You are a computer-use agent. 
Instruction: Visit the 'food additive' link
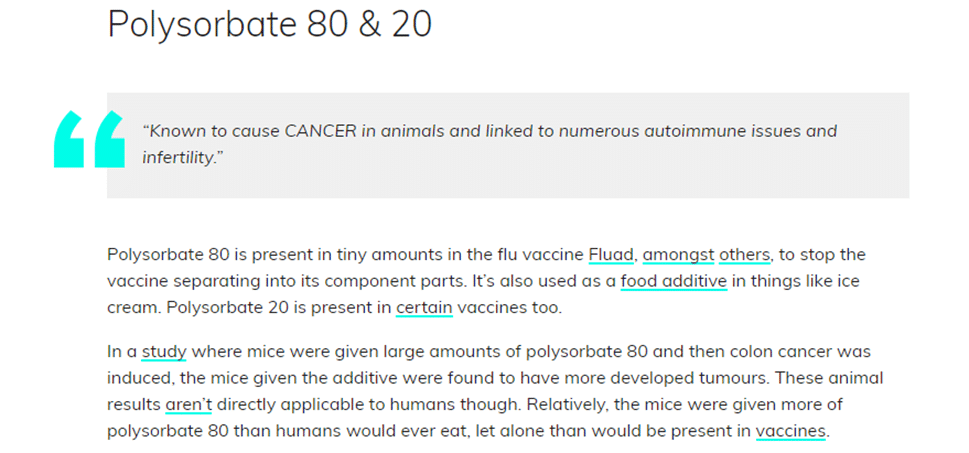tap(674, 281)
